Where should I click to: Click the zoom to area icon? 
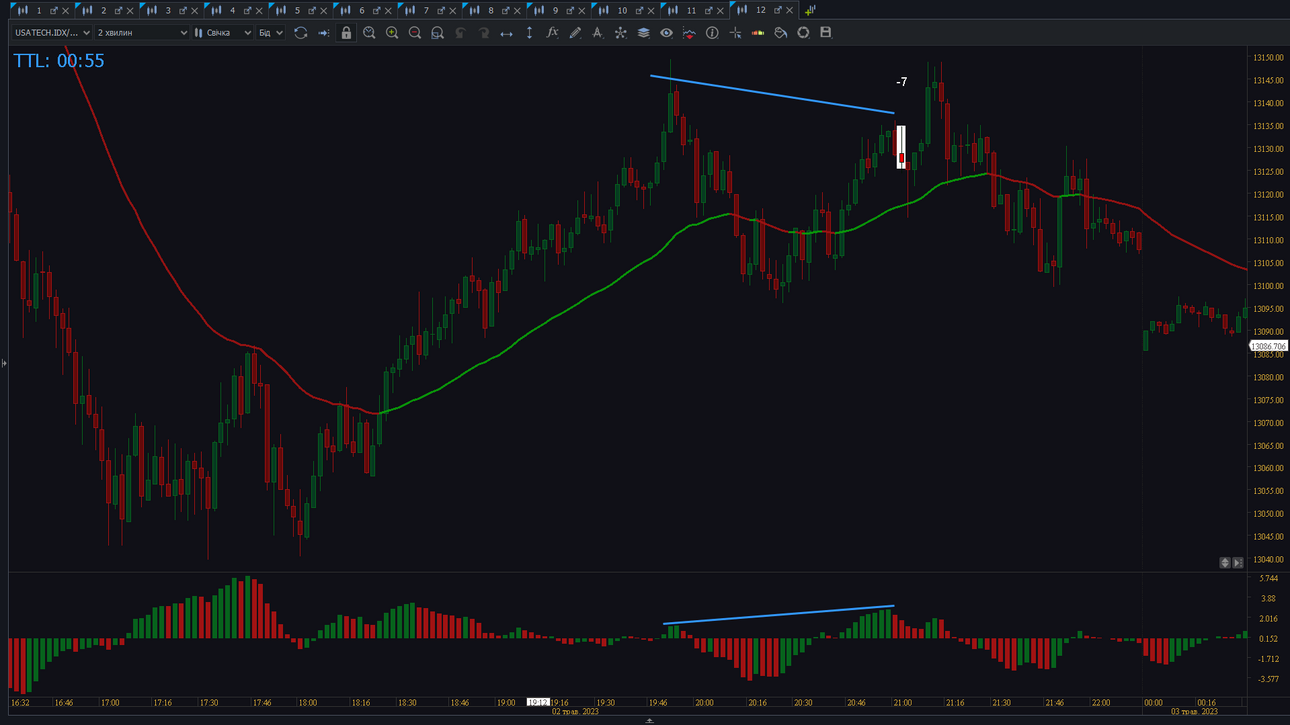[x=437, y=33]
